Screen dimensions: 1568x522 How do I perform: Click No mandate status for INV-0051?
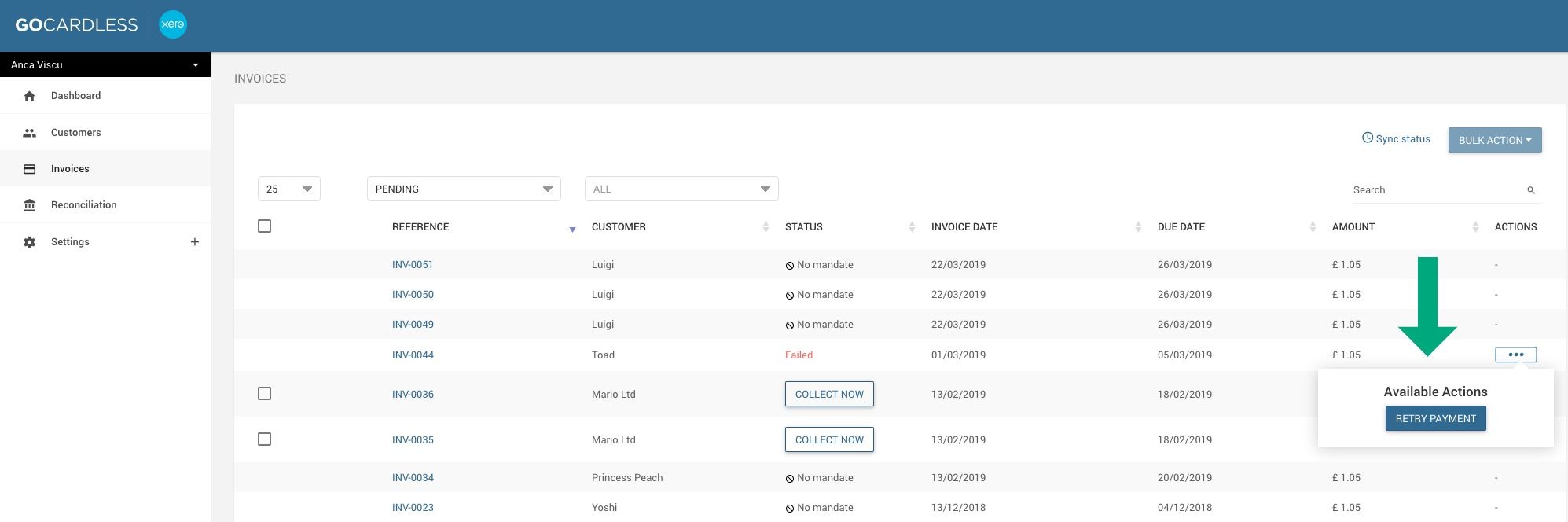click(819, 265)
